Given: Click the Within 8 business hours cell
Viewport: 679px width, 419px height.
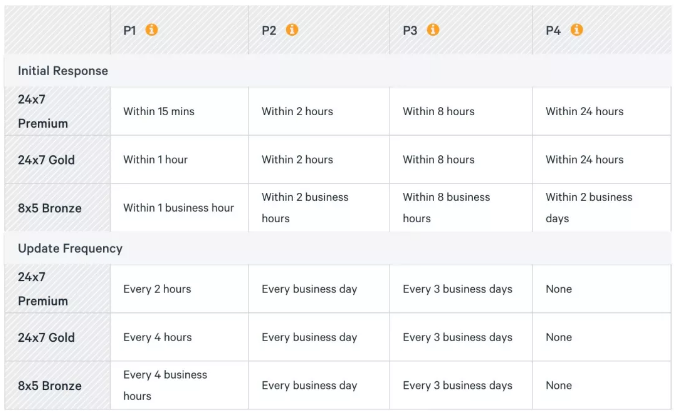Looking at the screenshot, I should 461,208.
